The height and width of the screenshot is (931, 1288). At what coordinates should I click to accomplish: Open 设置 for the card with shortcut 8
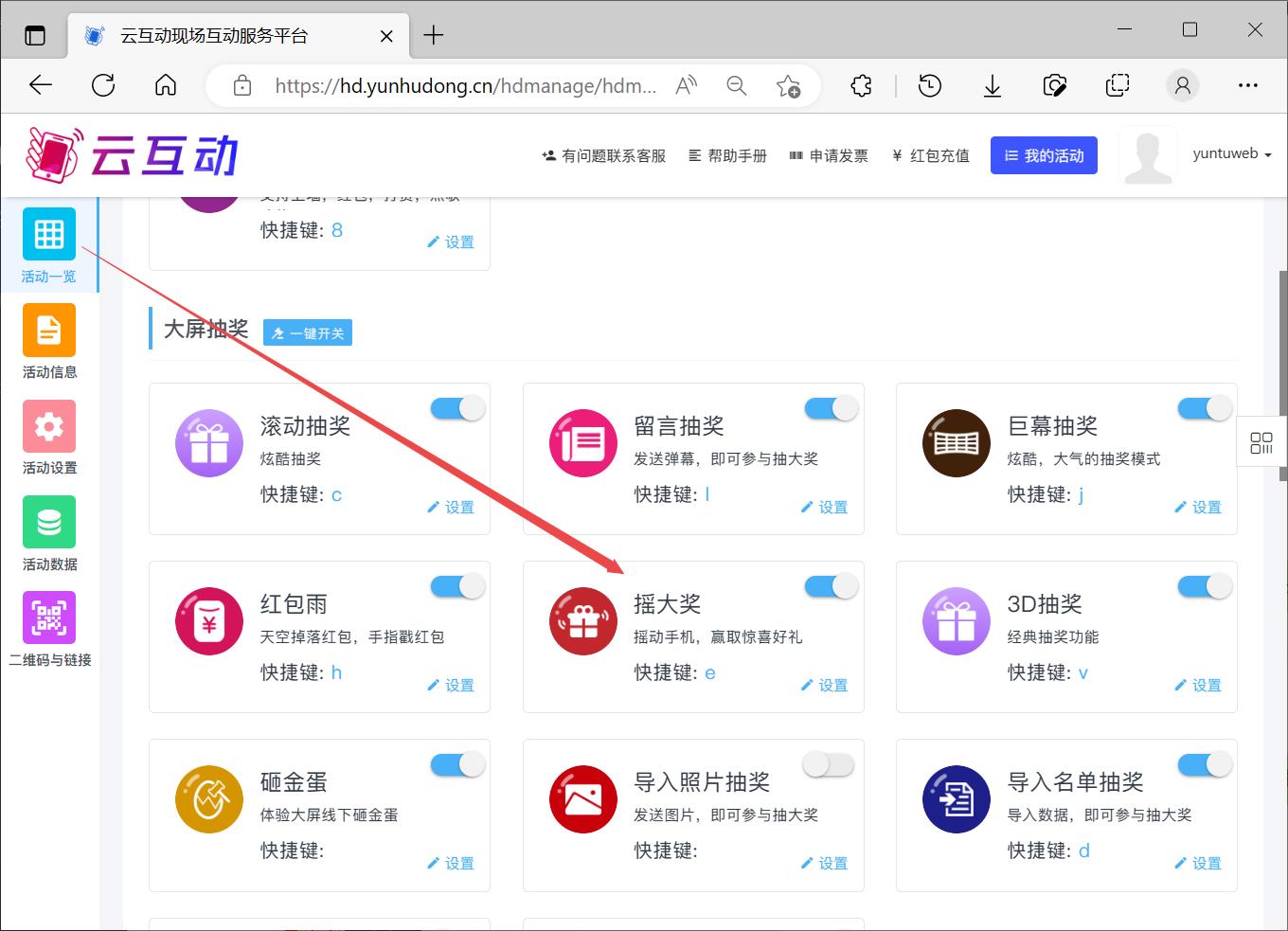point(451,242)
